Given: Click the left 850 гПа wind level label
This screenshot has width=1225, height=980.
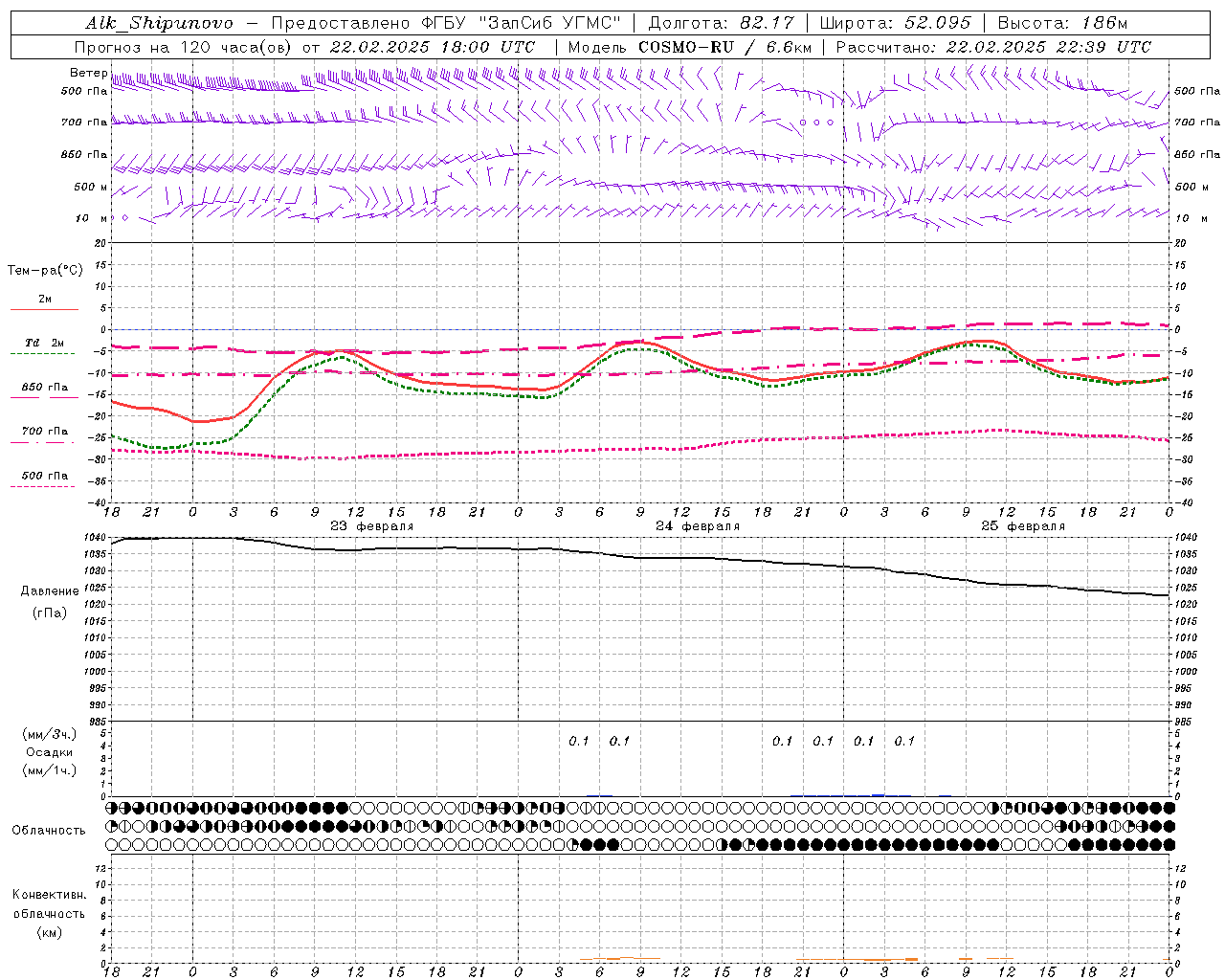Looking at the screenshot, I should click(x=84, y=154).
